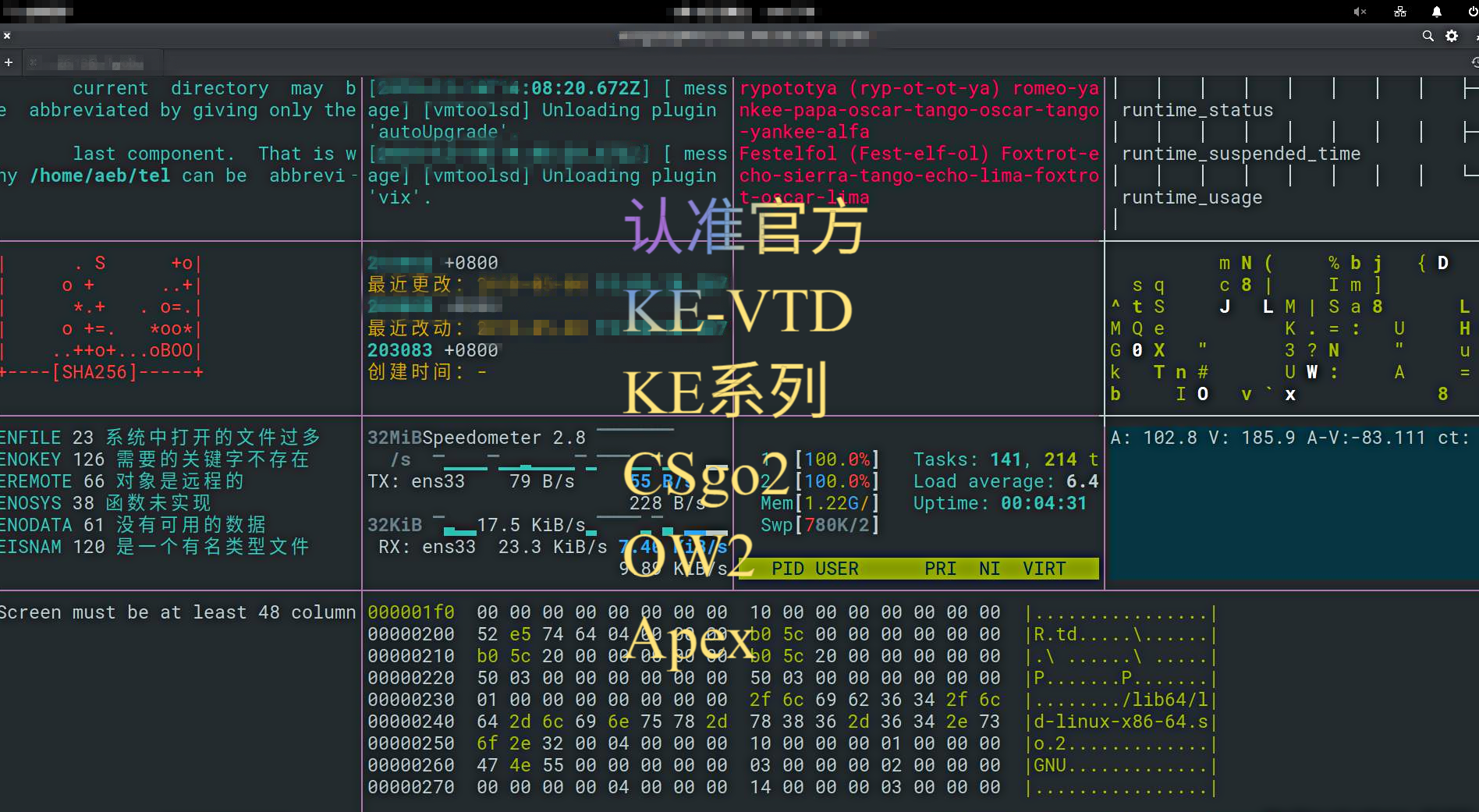
Task: Add a new terminal tab with plus
Action: (9, 62)
